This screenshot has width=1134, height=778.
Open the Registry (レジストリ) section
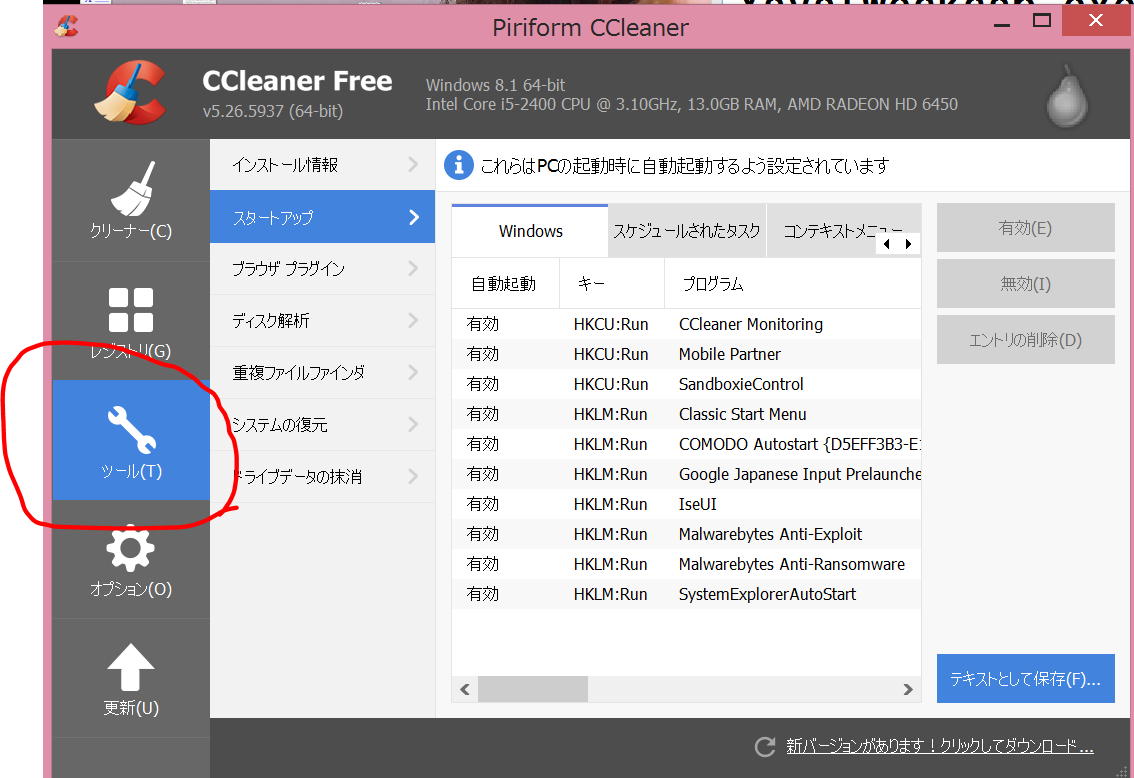coord(131,320)
